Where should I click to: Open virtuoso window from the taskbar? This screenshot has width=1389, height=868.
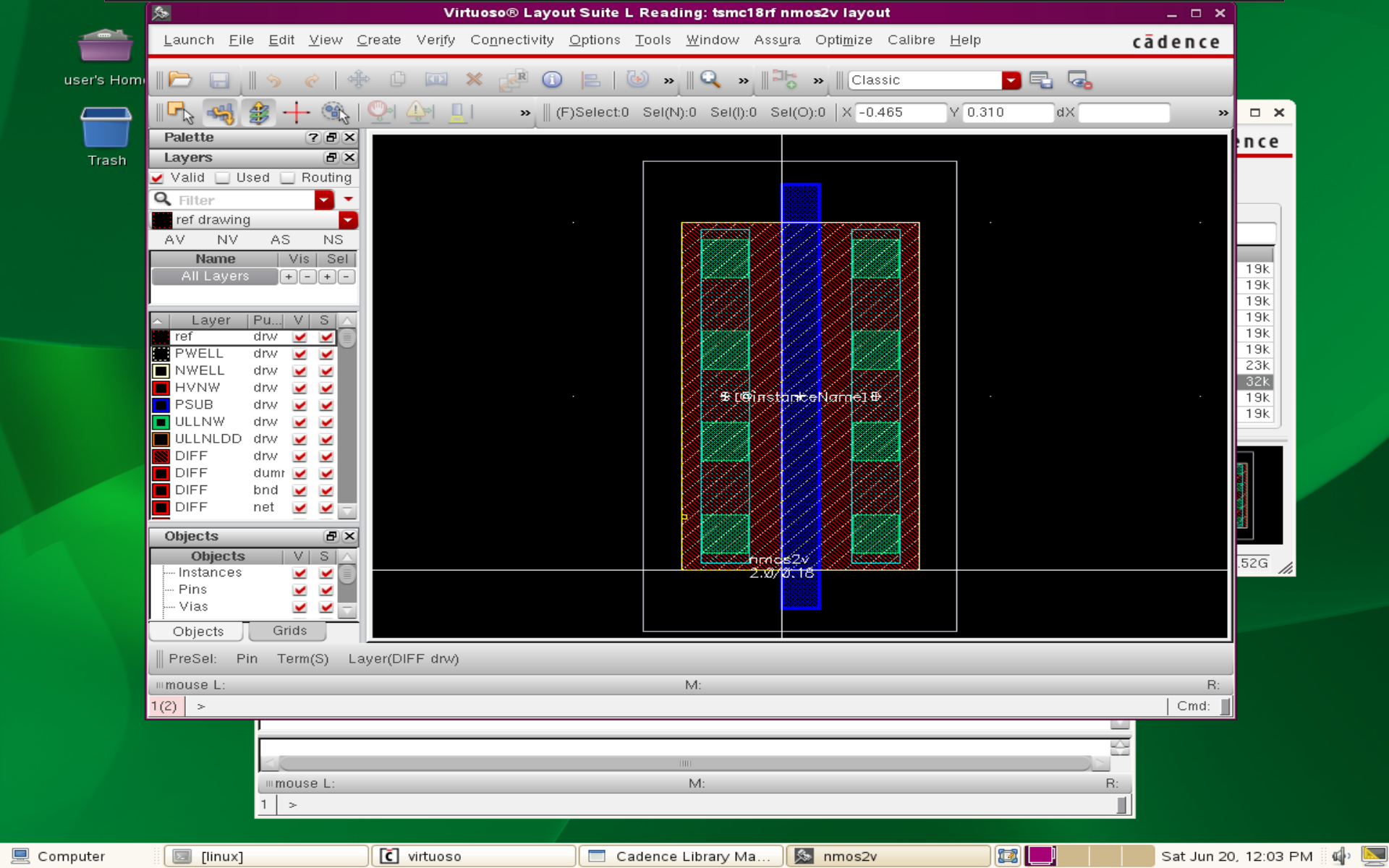coord(474,856)
